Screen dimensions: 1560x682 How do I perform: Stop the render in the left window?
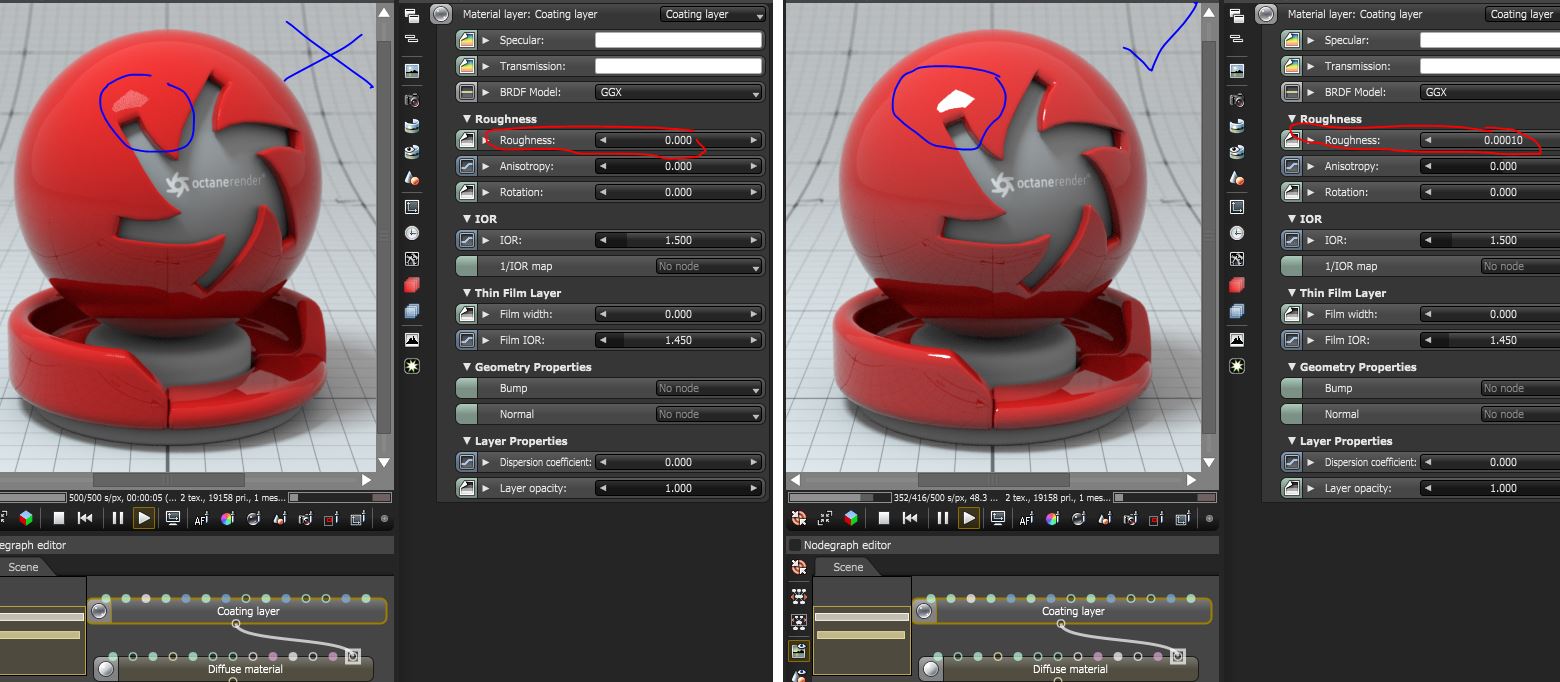click(x=59, y=518)
